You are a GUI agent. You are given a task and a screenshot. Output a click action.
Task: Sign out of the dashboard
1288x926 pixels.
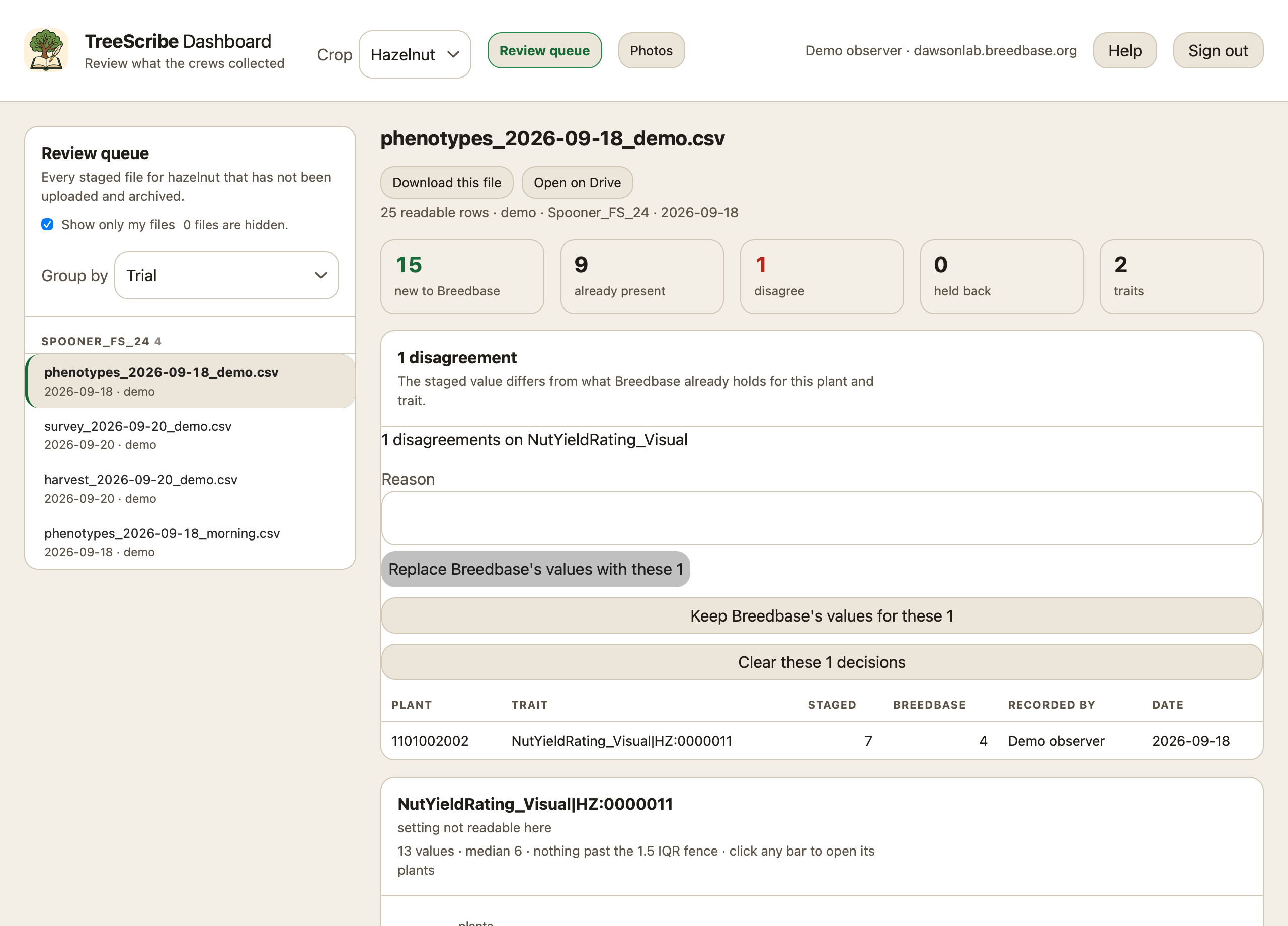[1218, 50]
